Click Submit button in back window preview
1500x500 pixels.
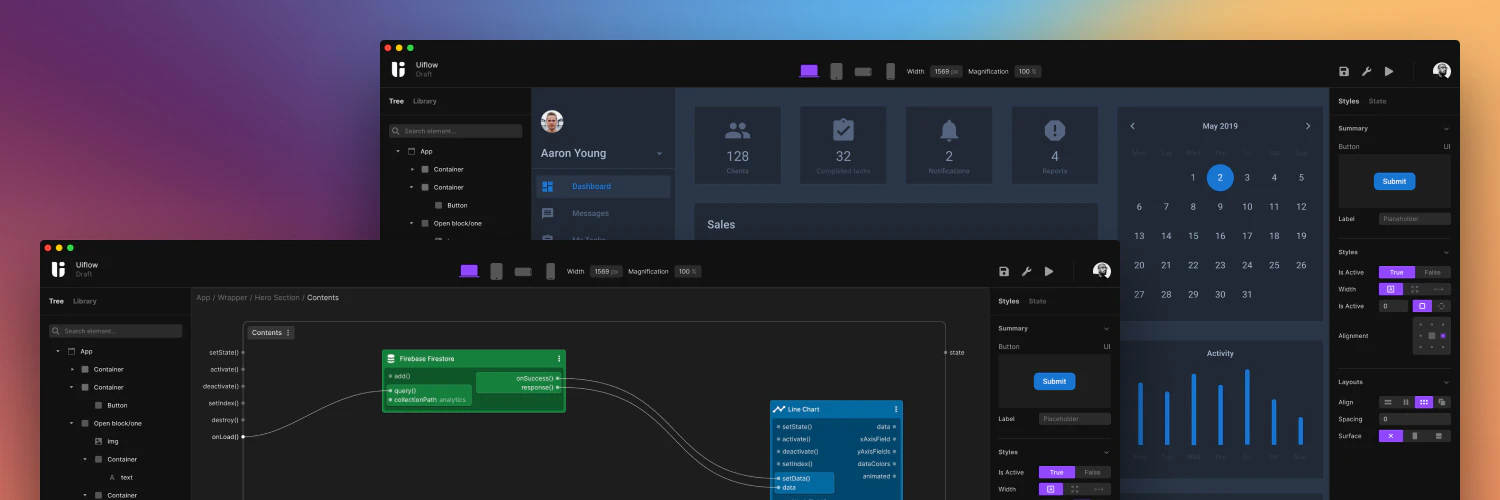(1394, 181)
